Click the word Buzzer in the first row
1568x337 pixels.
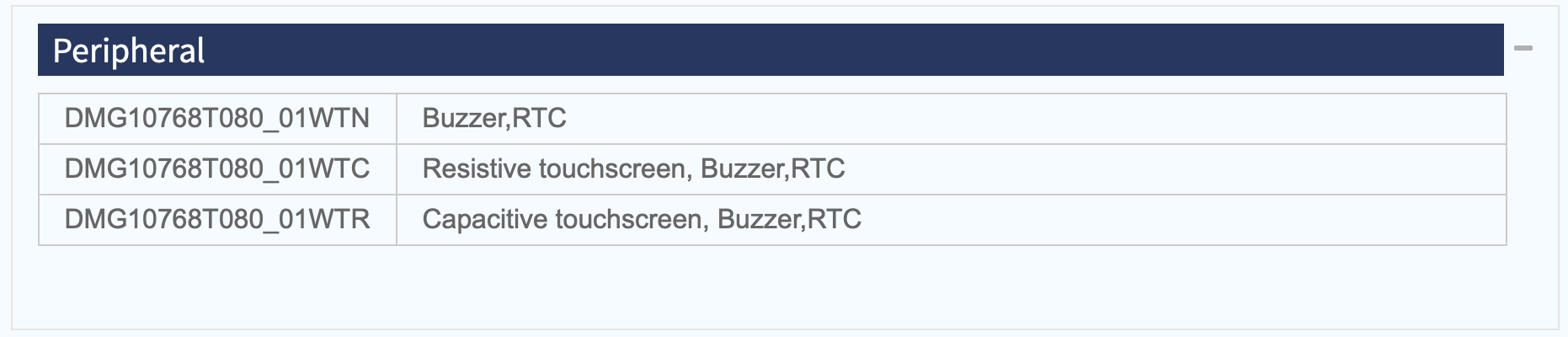pos(464,118)
